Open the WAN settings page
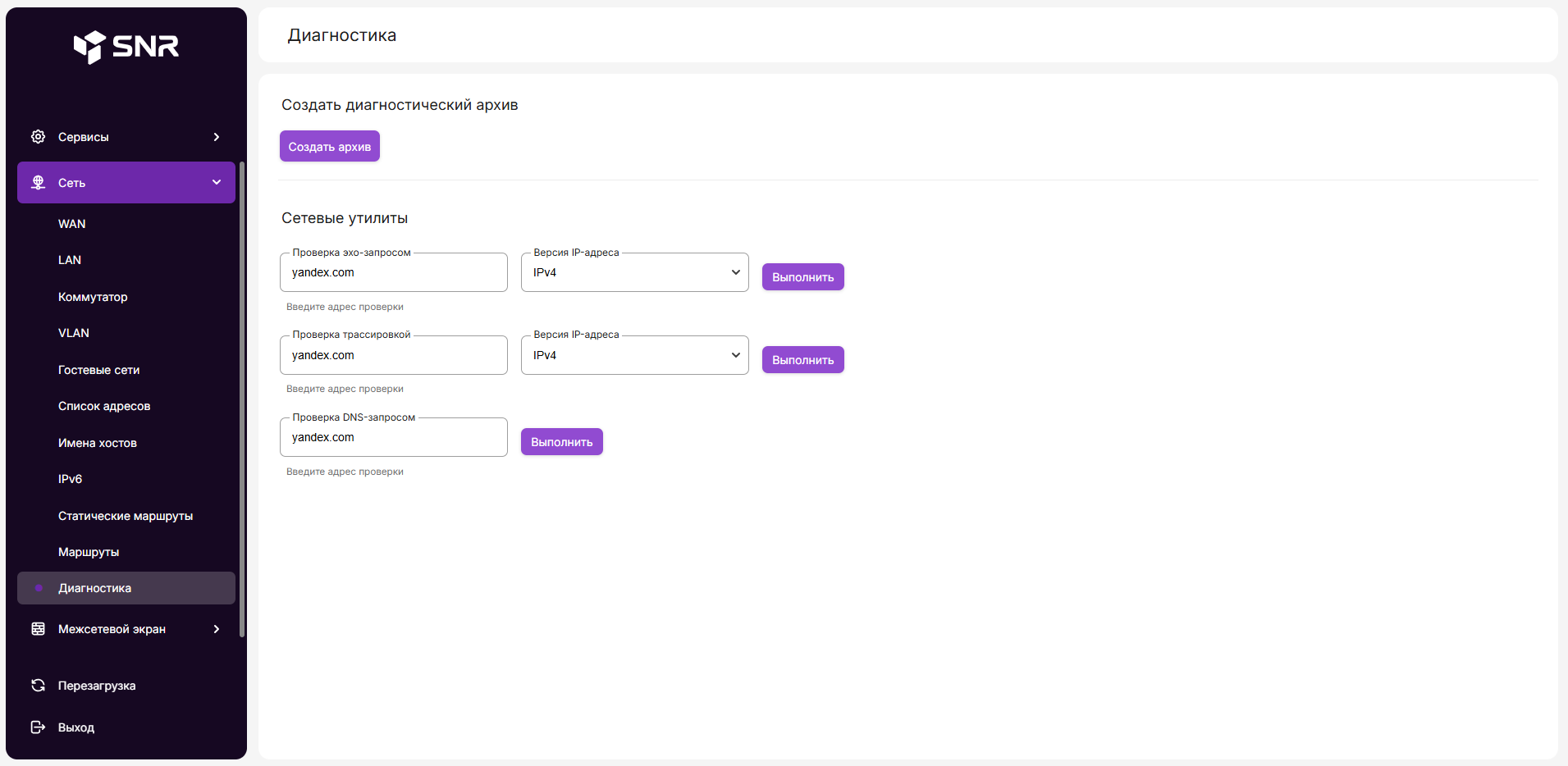Screen dimensions: 1568x766 tap(72, 224)
